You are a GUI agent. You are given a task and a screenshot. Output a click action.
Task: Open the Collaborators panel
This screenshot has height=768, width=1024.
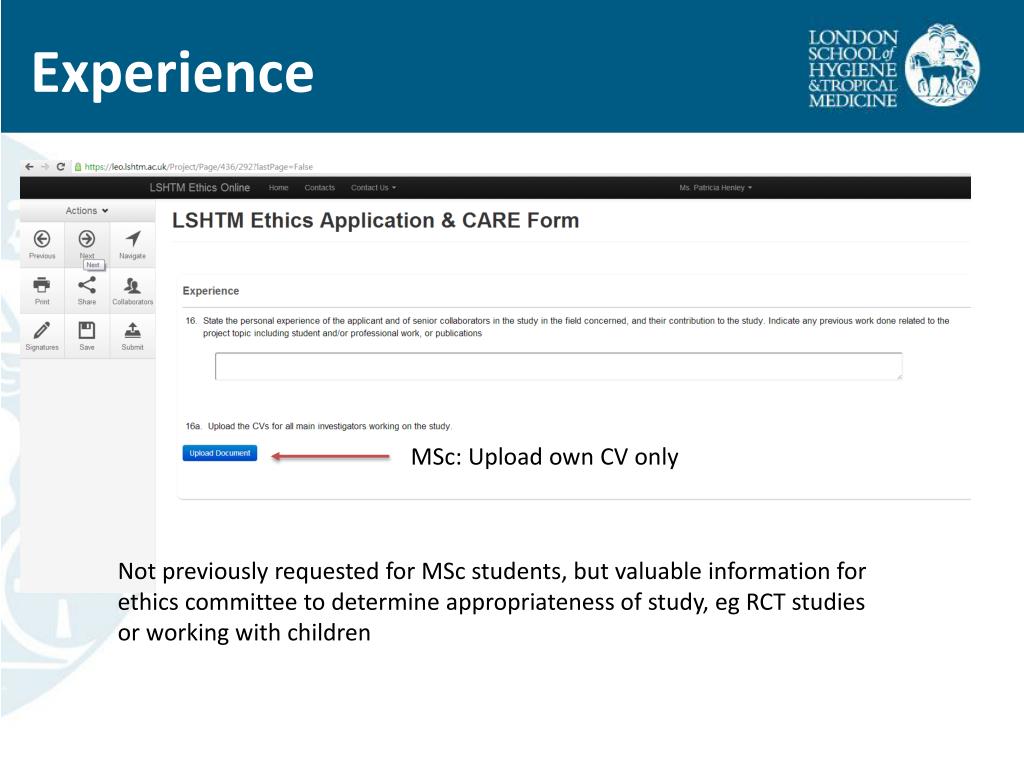click(x=132, y=289)
